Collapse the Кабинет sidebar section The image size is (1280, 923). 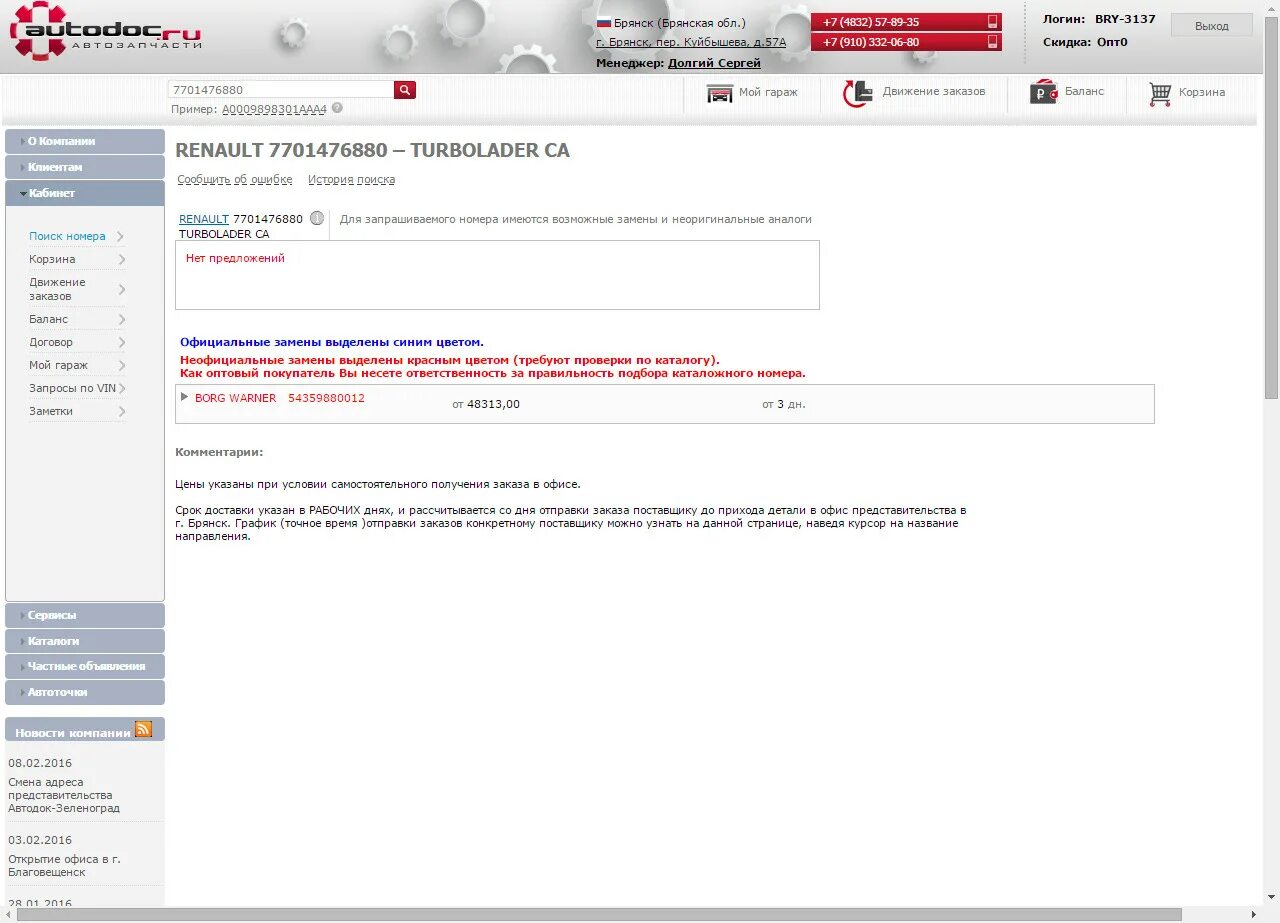[x=85, y=193]
